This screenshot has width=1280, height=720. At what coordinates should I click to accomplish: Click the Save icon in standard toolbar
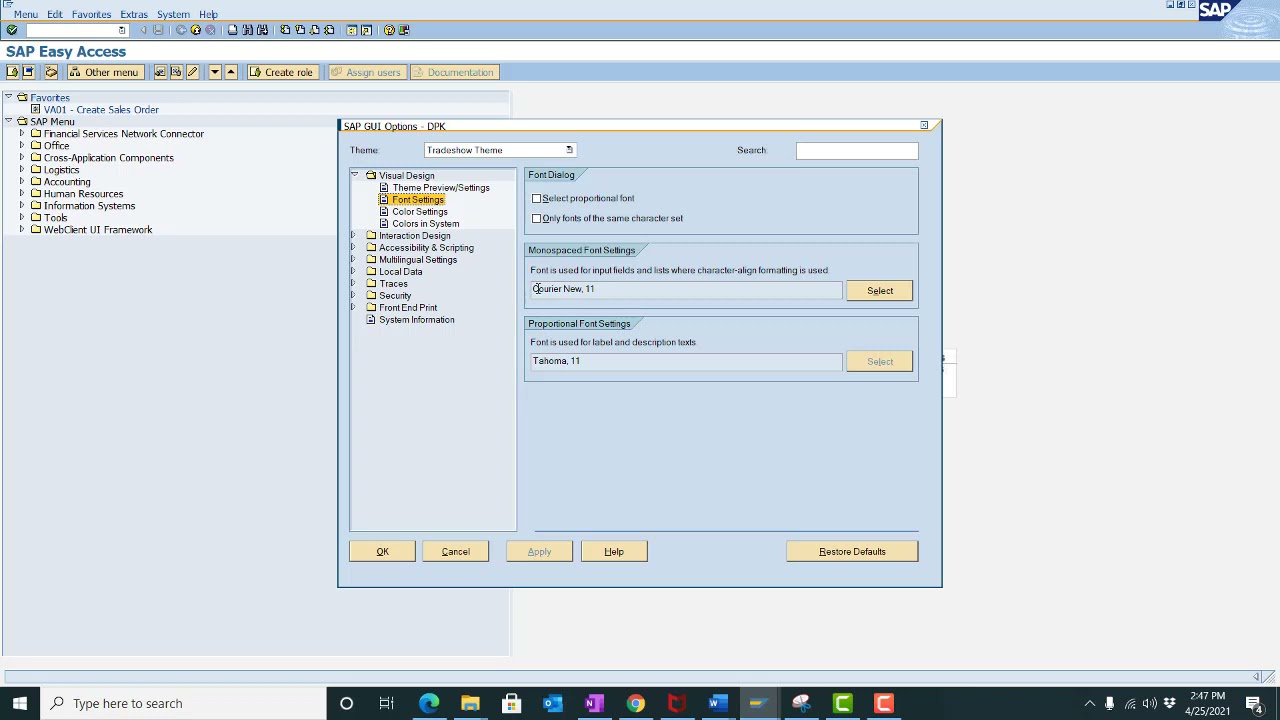[x=158, y=30]
